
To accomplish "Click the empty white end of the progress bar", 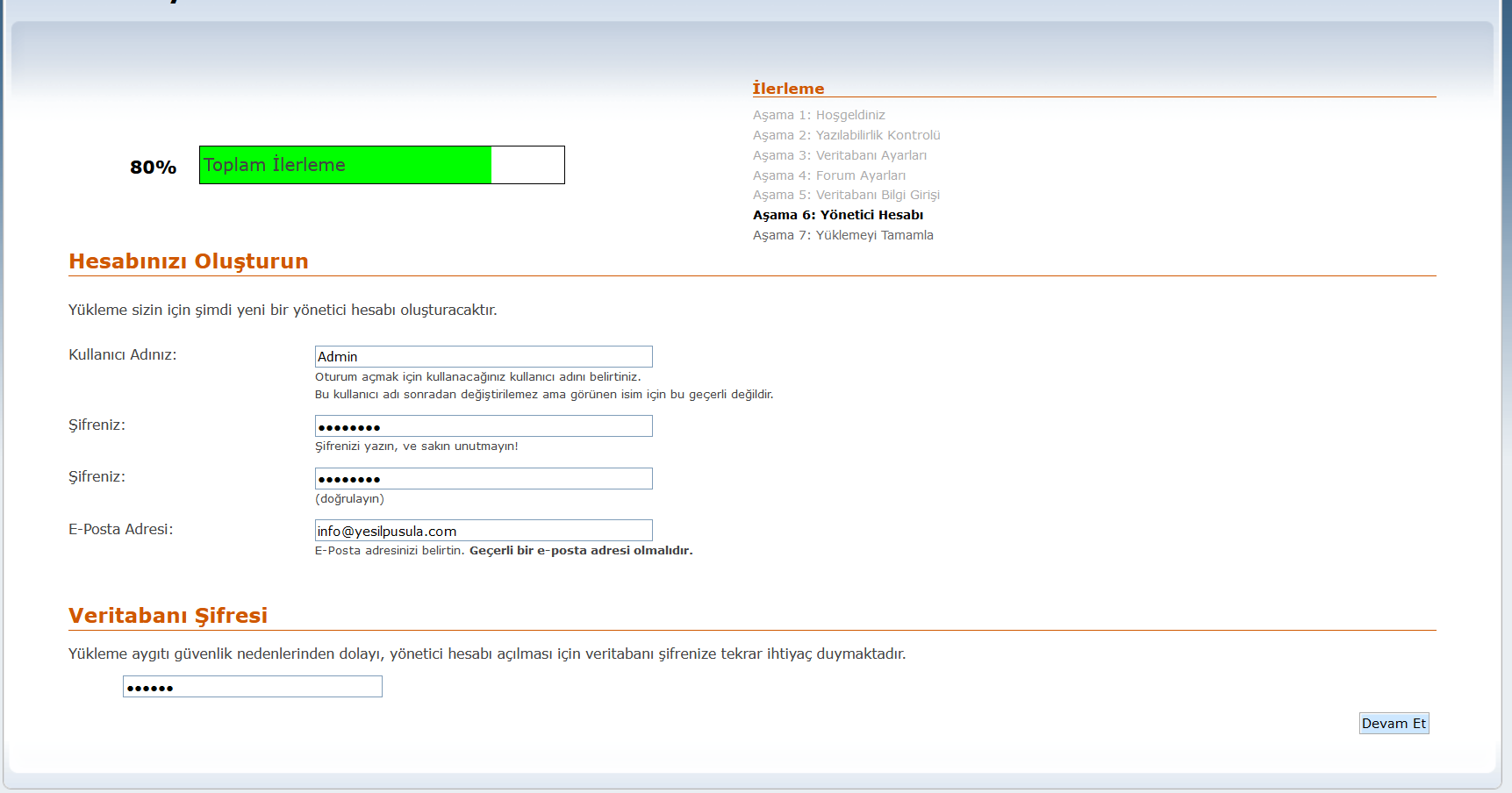I will (527, 165).
